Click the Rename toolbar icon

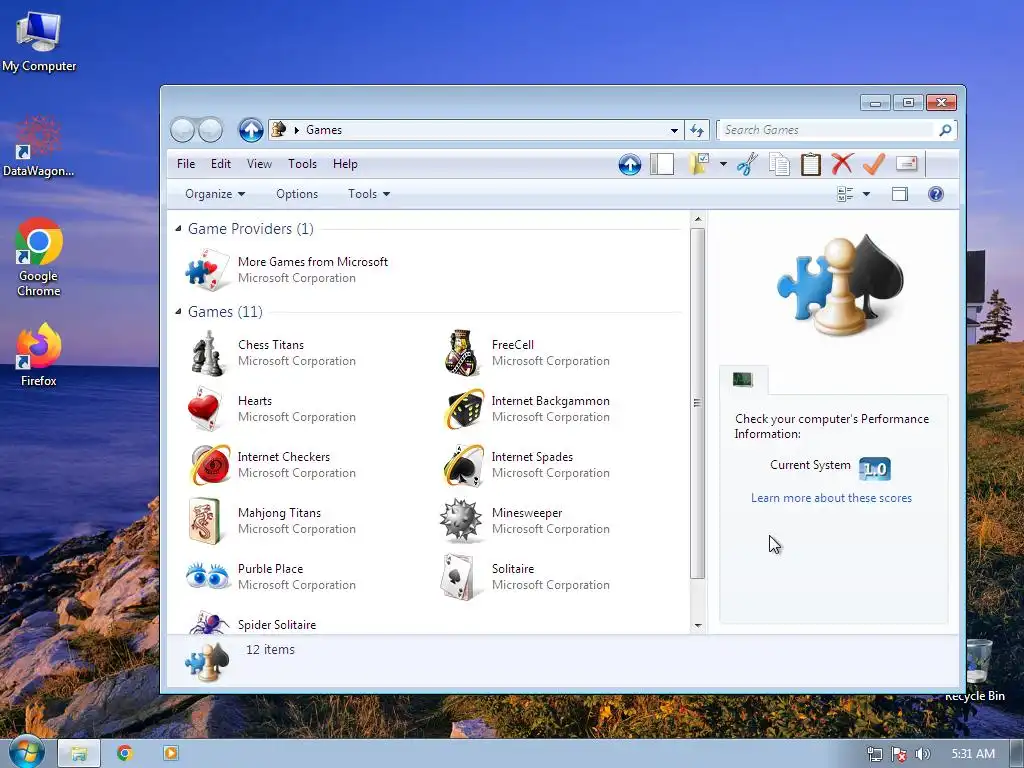click(906, 163)
